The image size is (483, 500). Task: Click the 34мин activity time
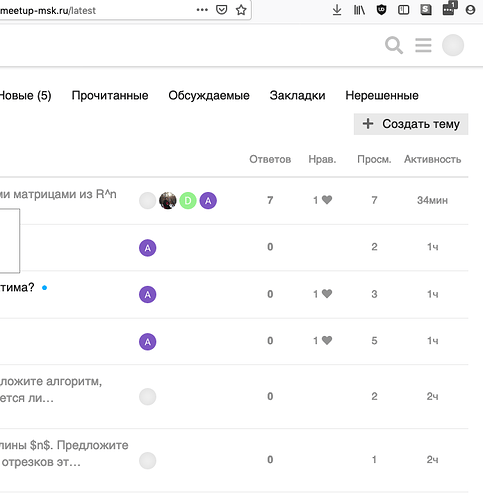pyautogui.click(x=432, y=200)
